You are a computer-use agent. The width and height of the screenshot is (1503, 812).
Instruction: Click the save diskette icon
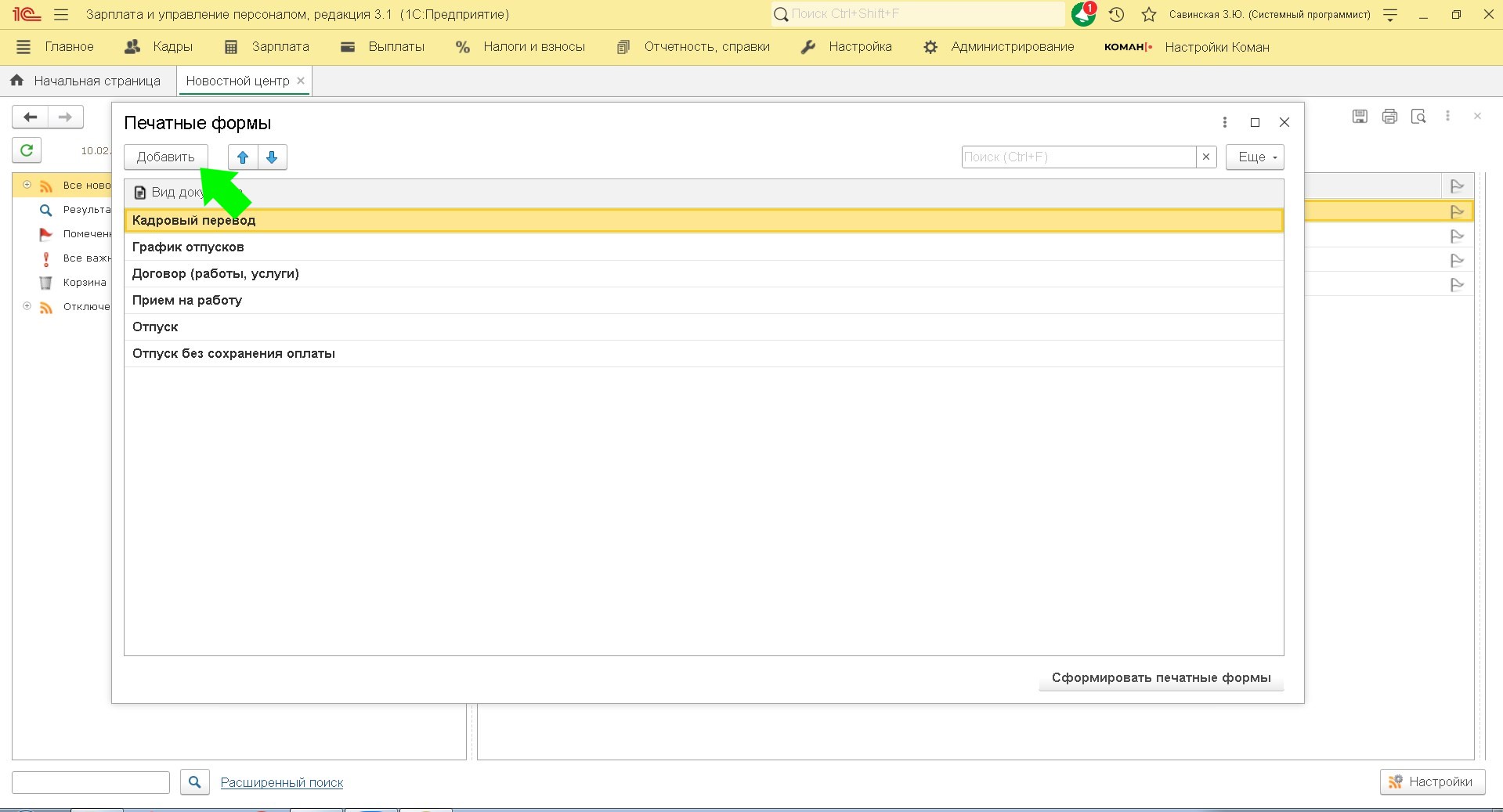(1360, 117)
